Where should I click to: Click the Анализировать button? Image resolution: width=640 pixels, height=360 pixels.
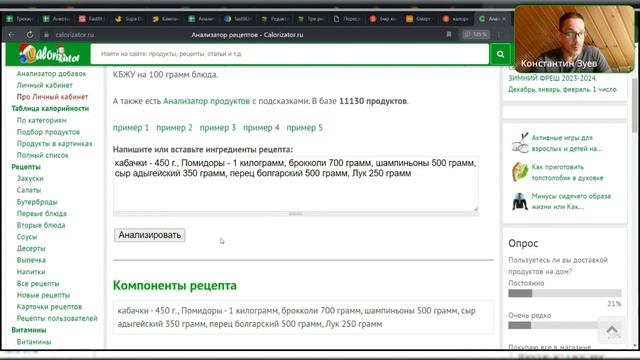click(x=149, y=235)
